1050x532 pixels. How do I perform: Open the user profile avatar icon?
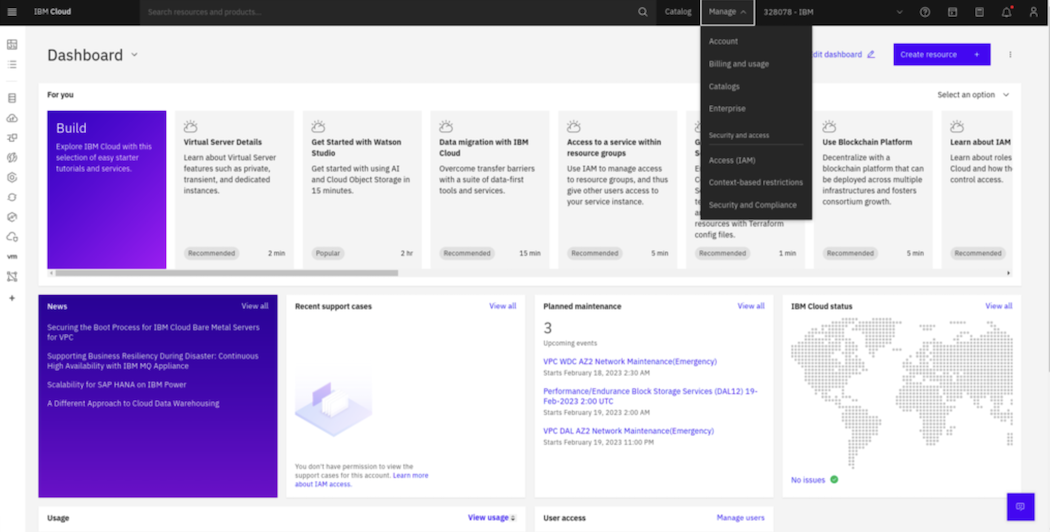(x=1033, y=12)
